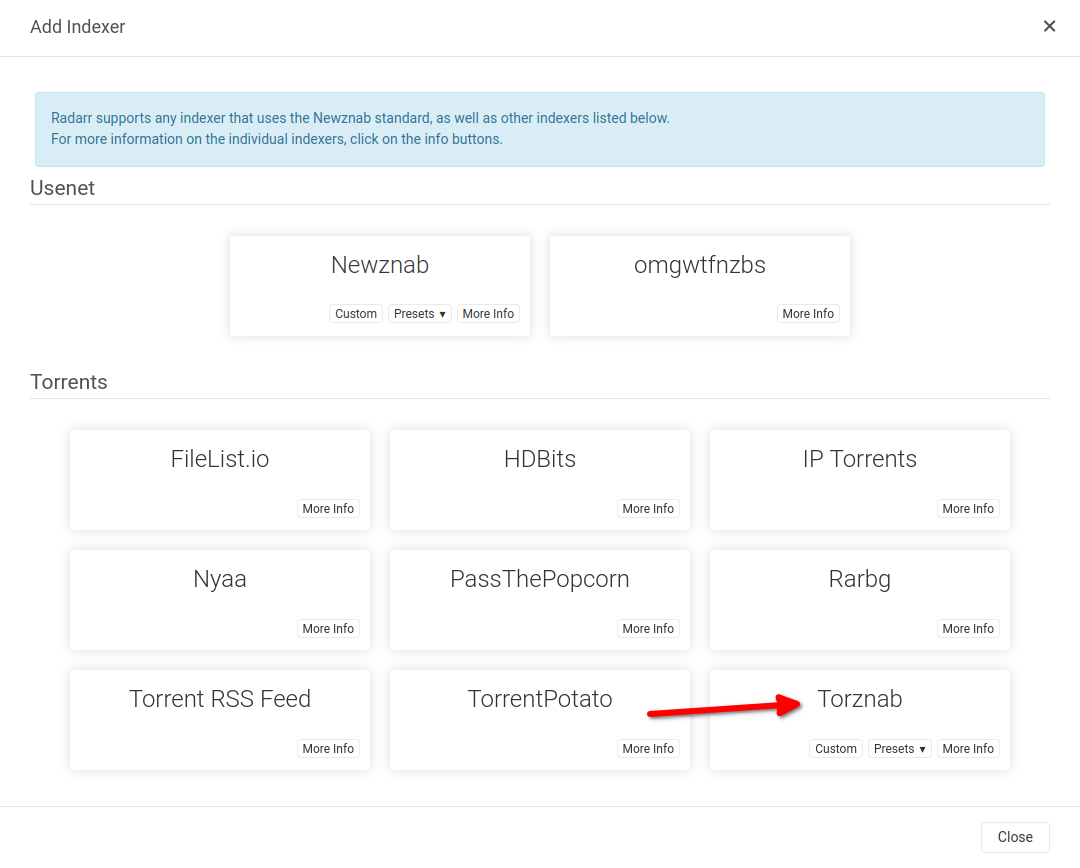
Task: Pick the IP Torrents indexer card
Action: [x=860, y=480]
